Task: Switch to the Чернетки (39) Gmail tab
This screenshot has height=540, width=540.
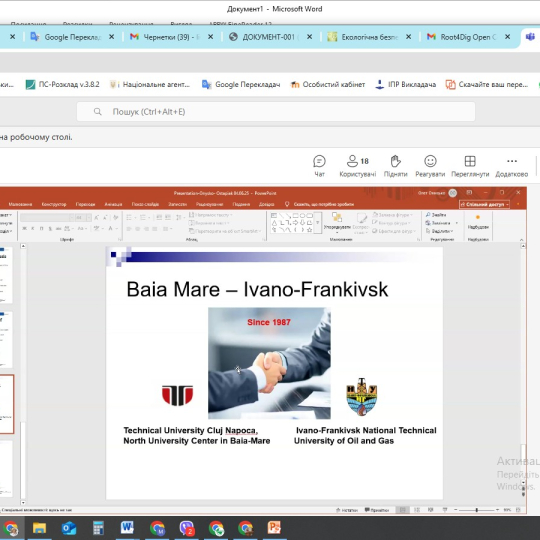Action: 171,37
